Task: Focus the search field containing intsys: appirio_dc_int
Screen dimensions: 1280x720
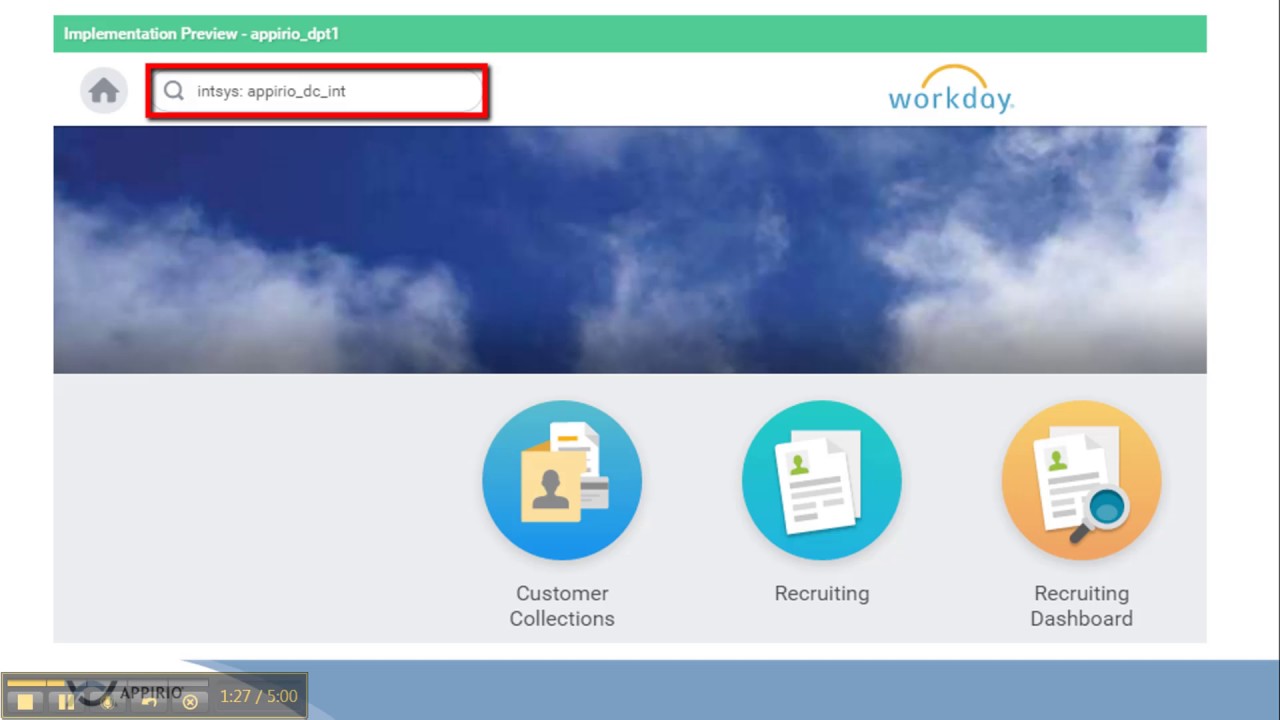Action: pyautogui.click(x=318, y=91)
